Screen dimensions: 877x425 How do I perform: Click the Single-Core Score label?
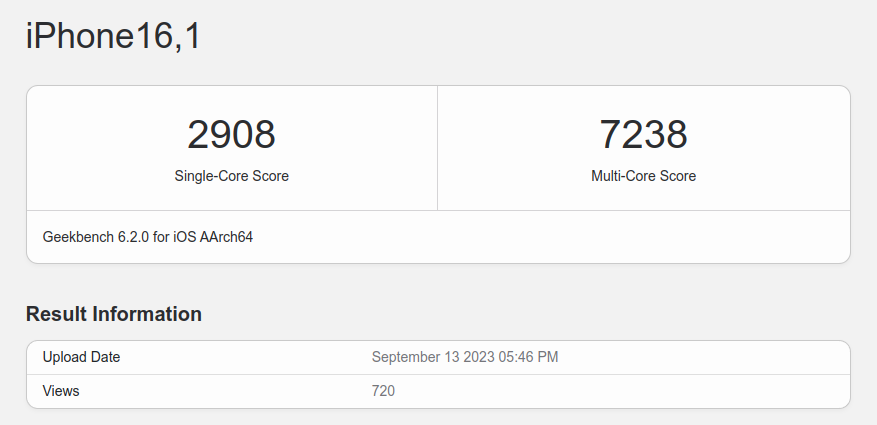pos(231,176)
